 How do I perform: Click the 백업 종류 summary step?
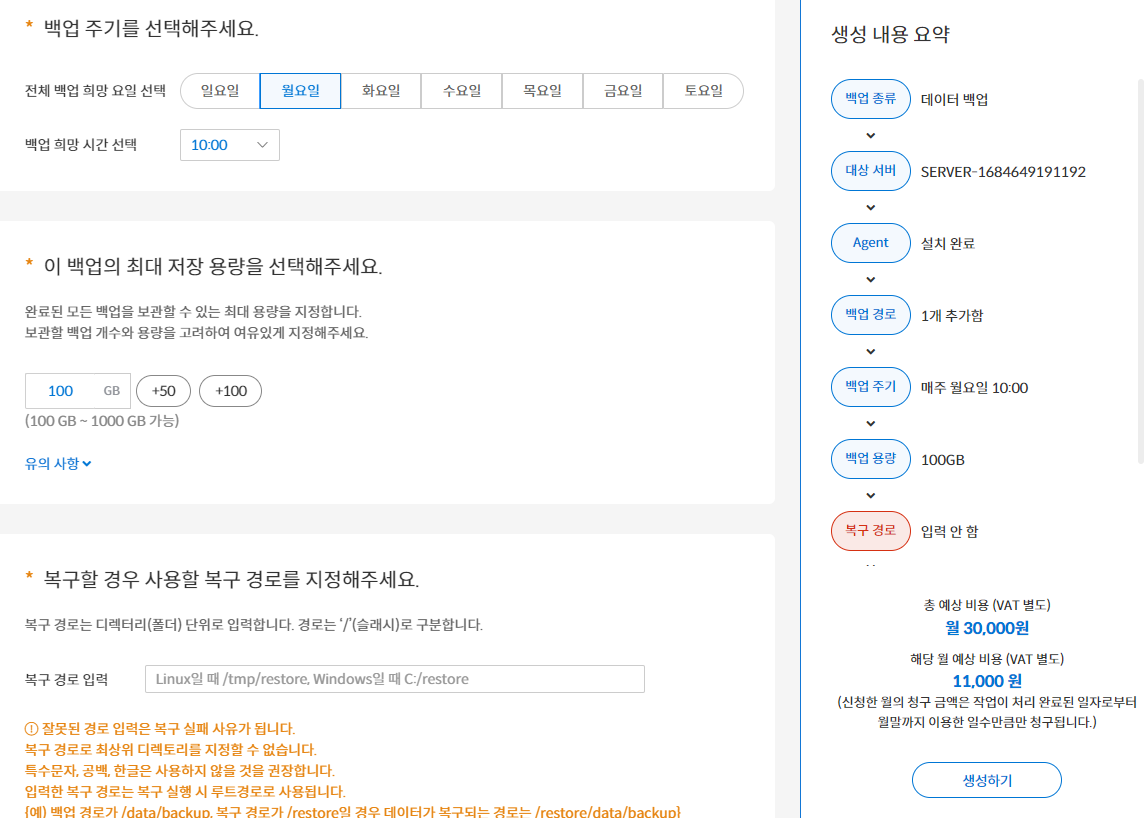[x=871, y=99]
